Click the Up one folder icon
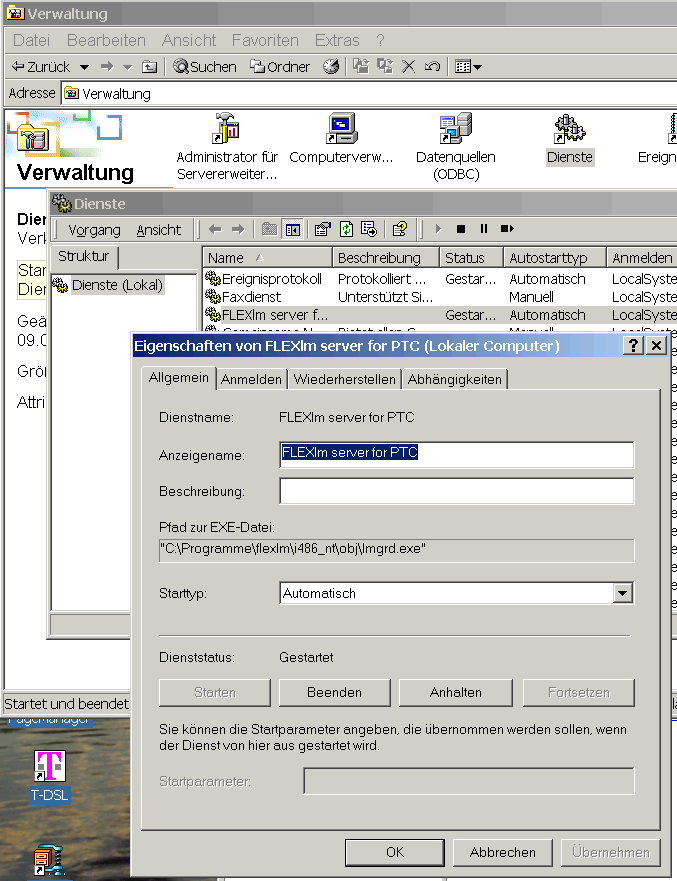Screen dimensions: 677x881 pyautogui.click(x=149, y=67)
